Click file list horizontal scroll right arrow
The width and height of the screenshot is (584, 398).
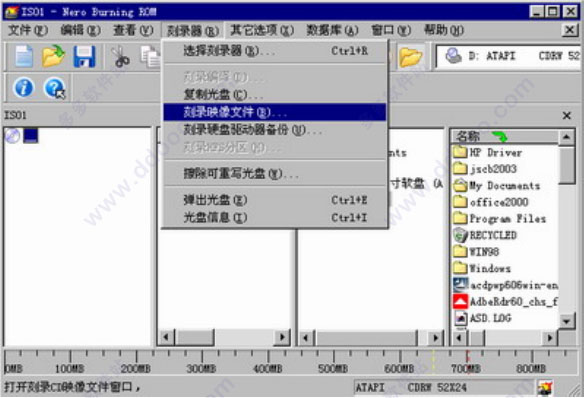[x=550, y=338]
